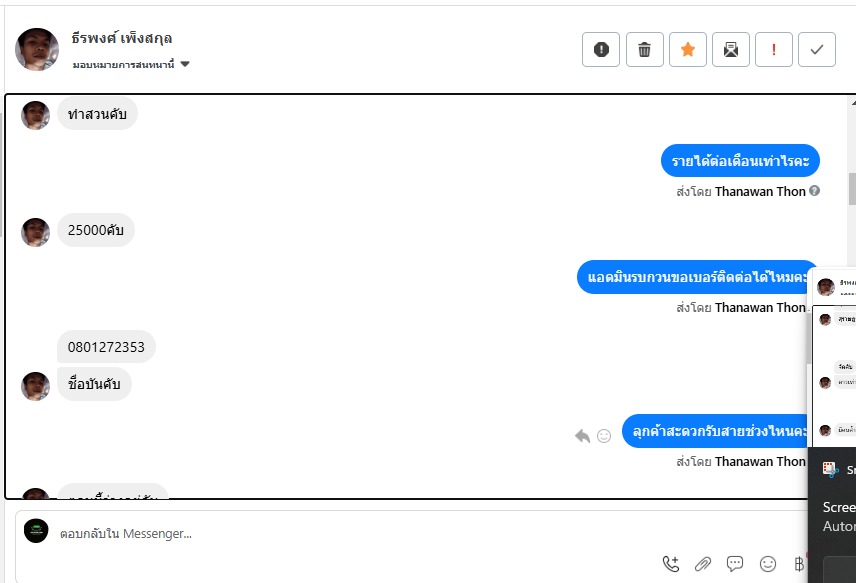This screenshot has width=856, height=583.
Task: Start a call with phone plus icon
Action: tap(671, 564)
